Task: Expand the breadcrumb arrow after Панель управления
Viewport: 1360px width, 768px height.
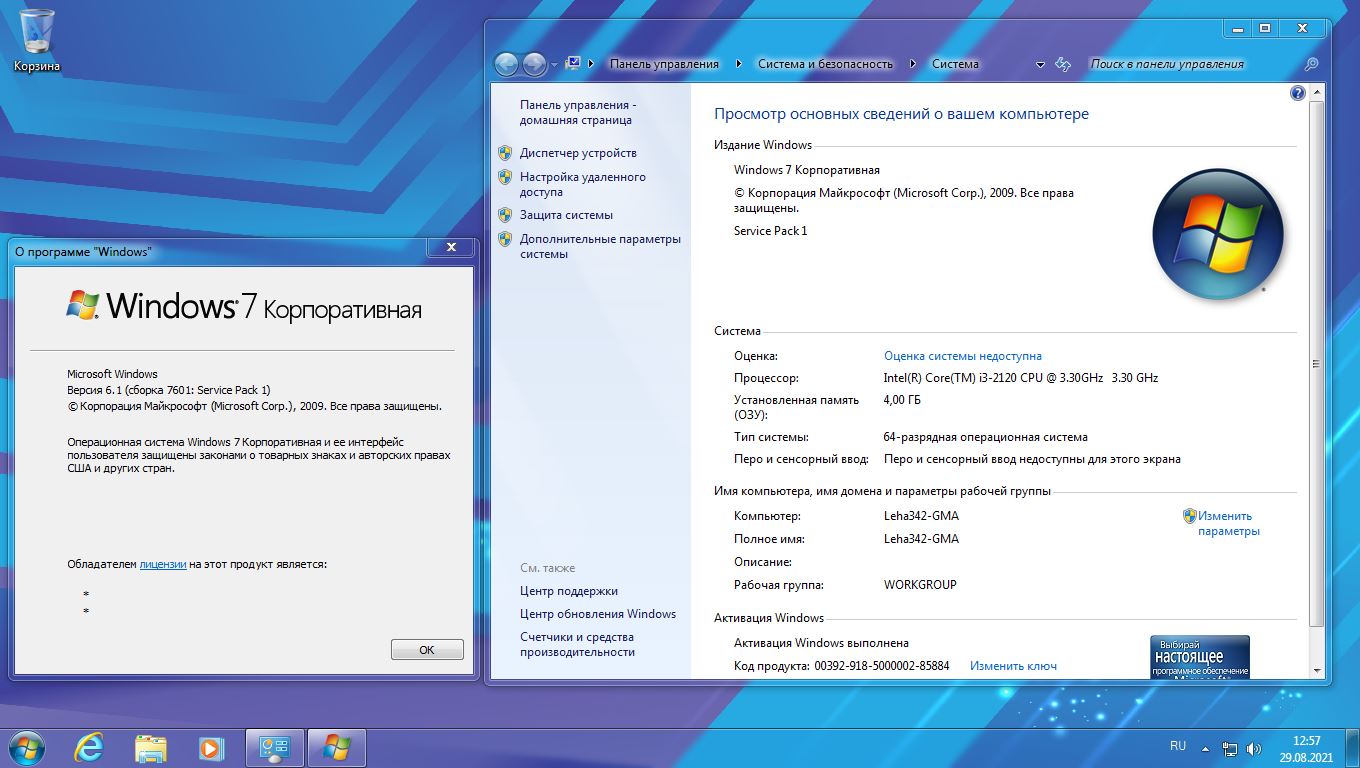Action: coord(739,64)
